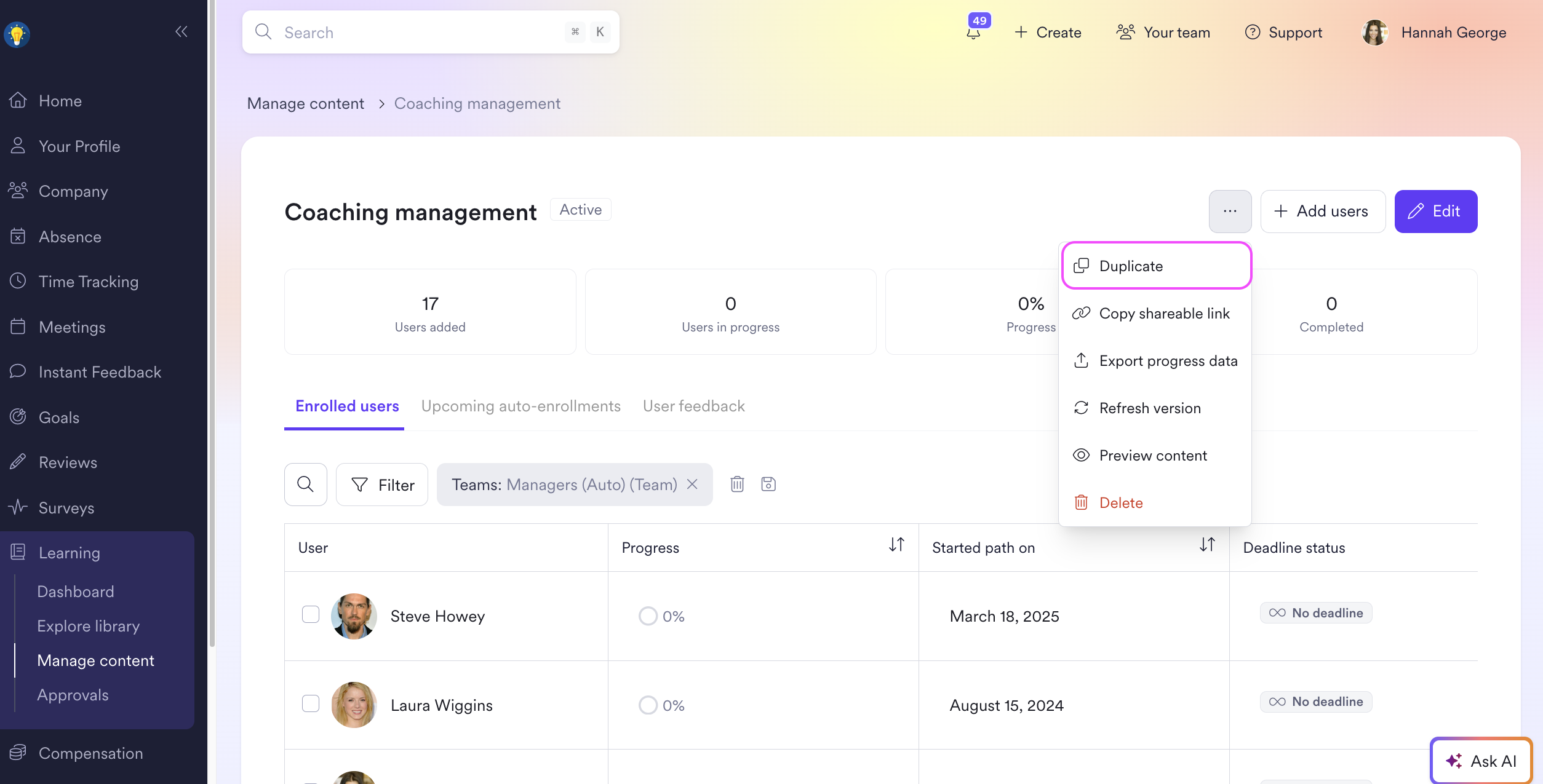Viewport: 1543px width, 784px height.
Task: Open Goals from the sidebar
Action: point(59,418)
